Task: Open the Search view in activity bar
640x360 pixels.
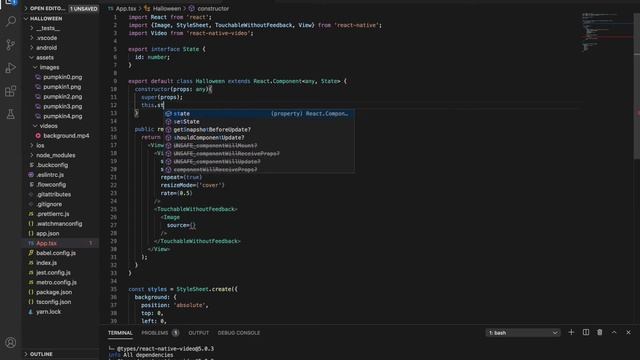Action: 11,21
